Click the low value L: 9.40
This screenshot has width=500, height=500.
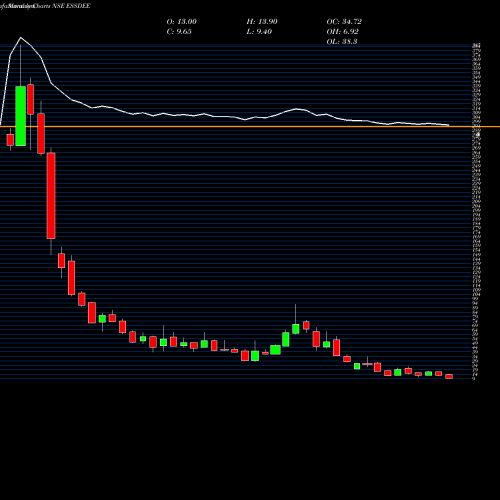(x=259, y=32)
